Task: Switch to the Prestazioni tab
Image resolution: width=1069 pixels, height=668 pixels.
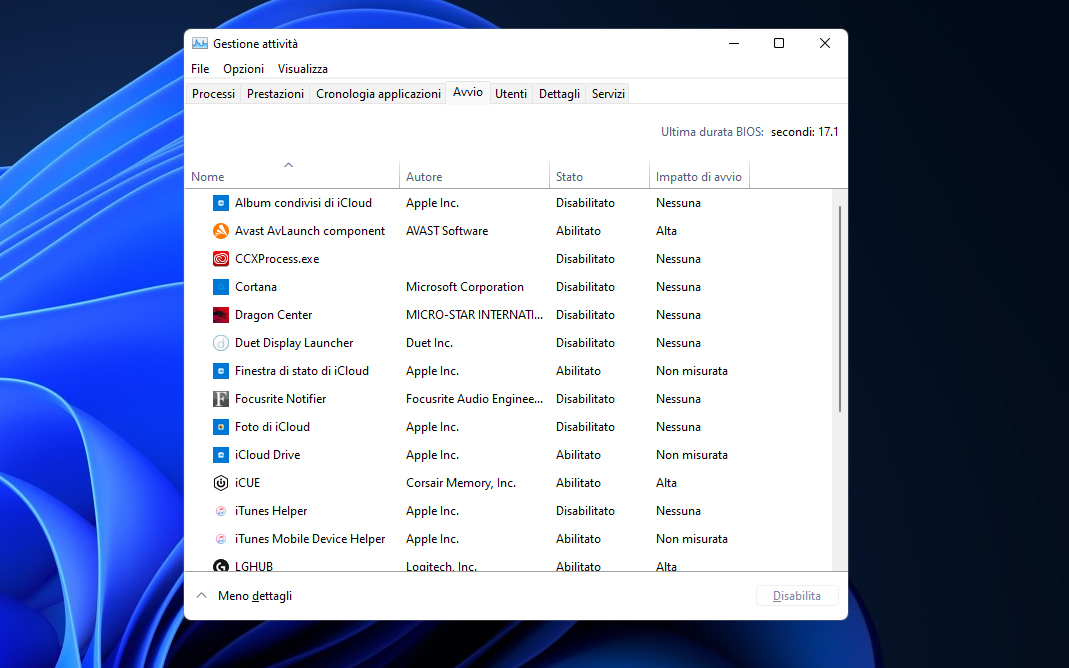Action: coord(275,94)
